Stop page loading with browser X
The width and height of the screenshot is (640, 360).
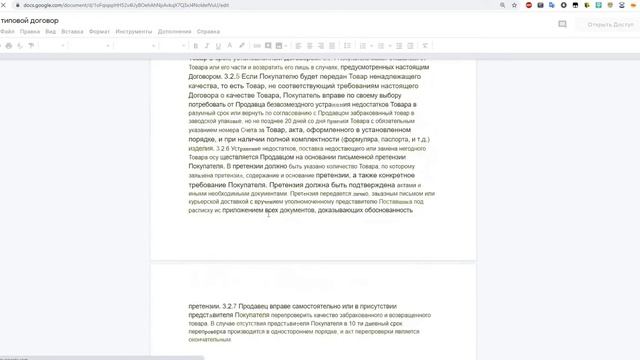tap(4, 5)
